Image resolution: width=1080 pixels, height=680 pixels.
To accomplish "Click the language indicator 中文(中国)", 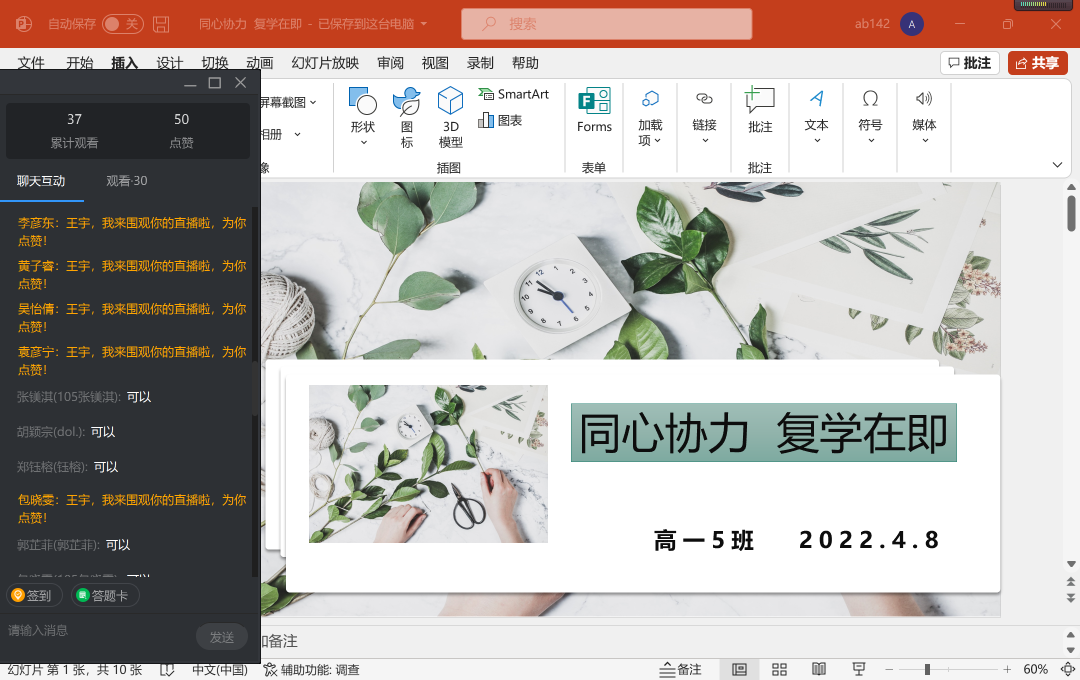I will pyautogui.click(x=220, y=670).
